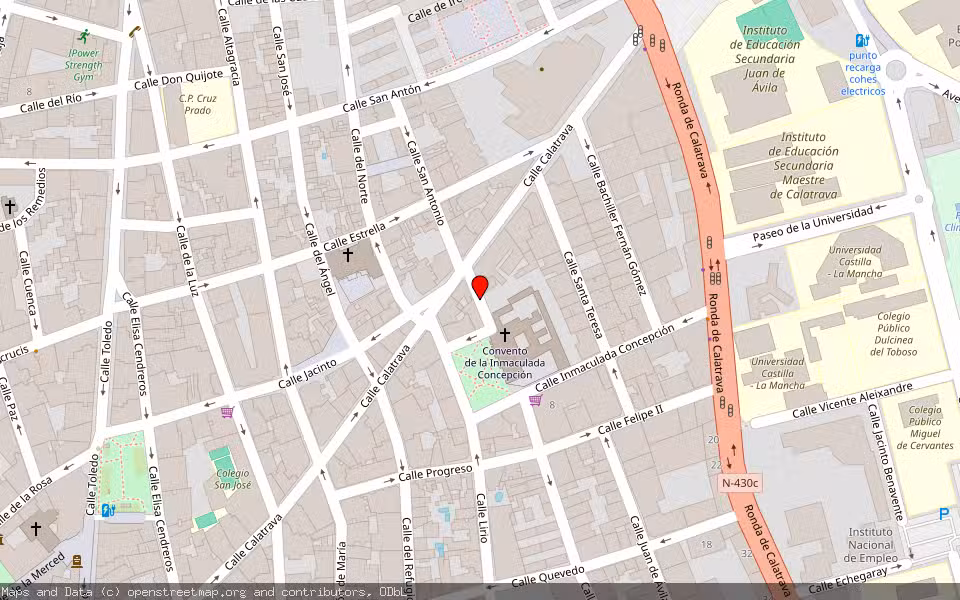The height and width of the screenshot is (600, 960).
Task: Click the church cross near Calle Estrella
Action: pyautogui.click(x=348, y=254)
